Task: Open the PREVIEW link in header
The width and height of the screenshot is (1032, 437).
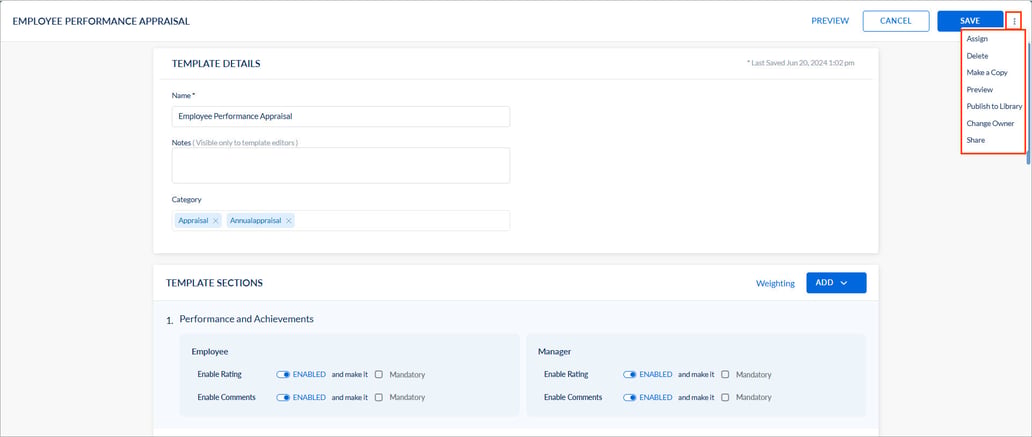Action: (x=830, y=21)
